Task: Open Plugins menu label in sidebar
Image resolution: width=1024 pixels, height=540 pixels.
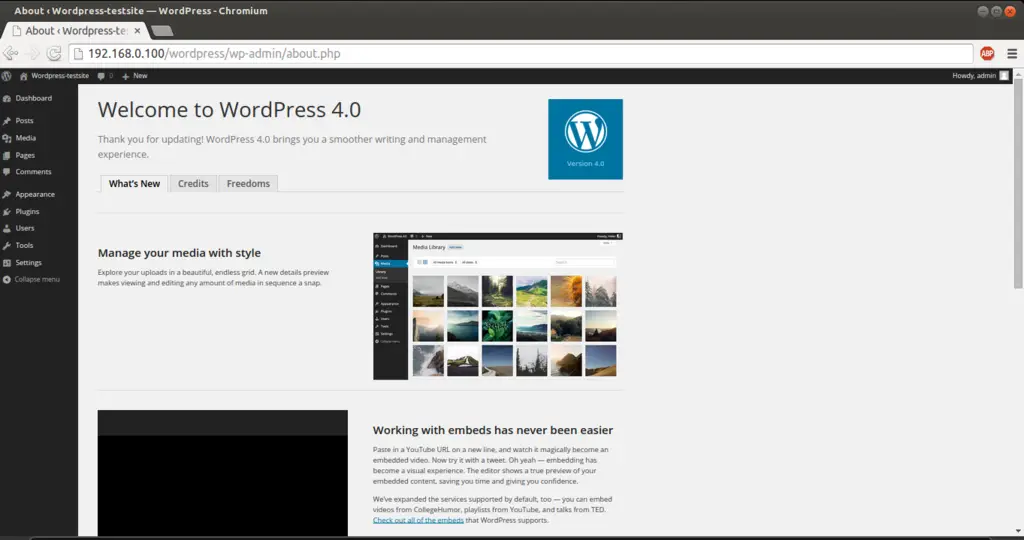Action: click(27, 212)
